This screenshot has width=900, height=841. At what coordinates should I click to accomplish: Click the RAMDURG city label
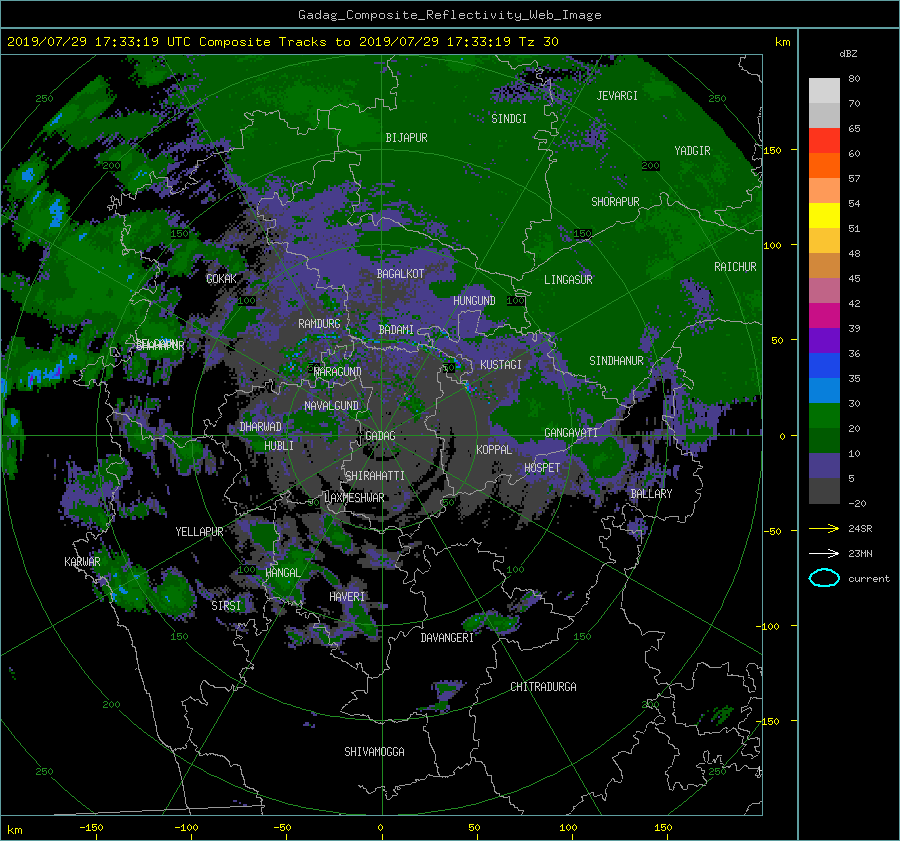319,324
